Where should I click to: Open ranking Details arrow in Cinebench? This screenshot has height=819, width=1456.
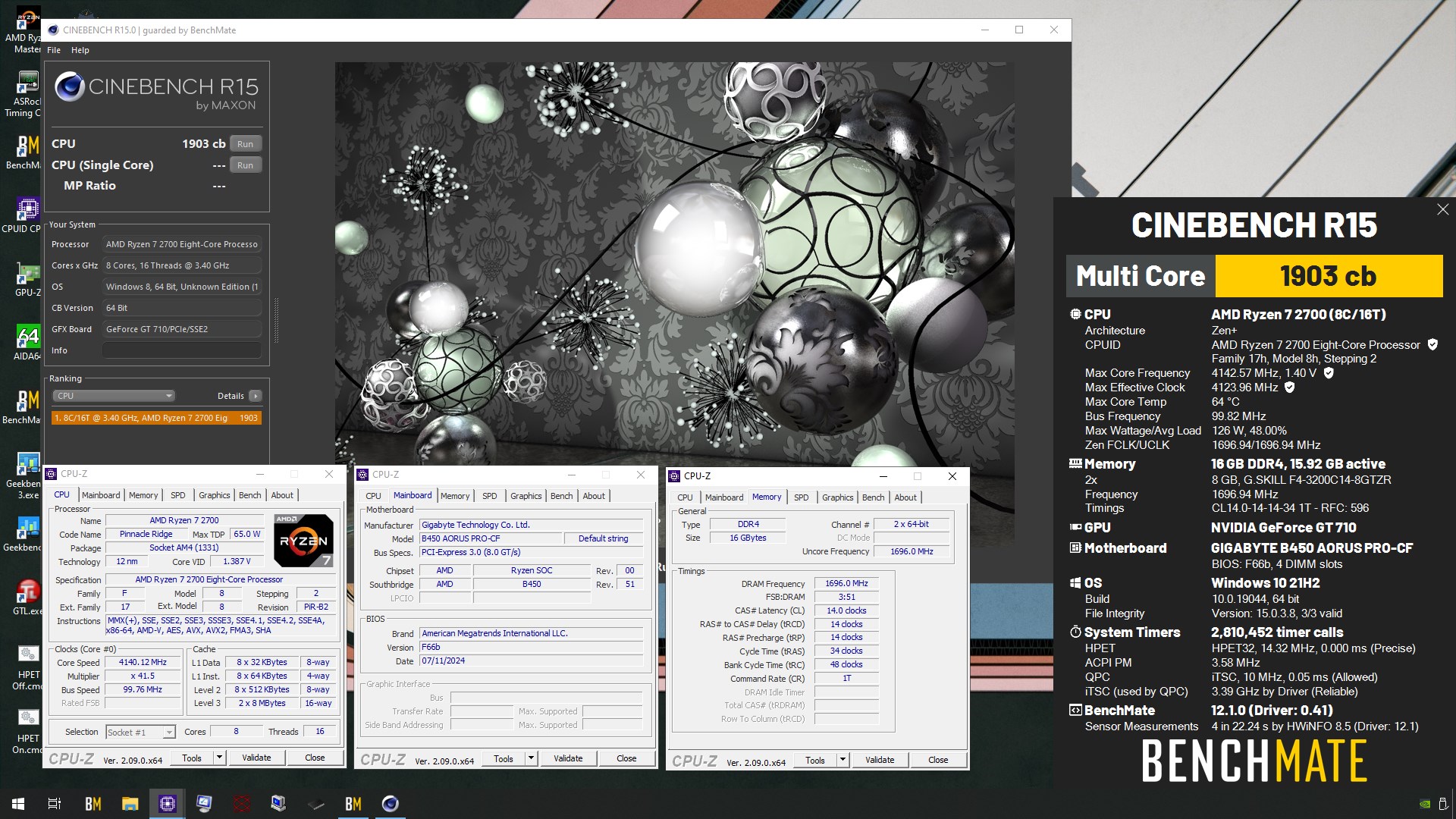pos(256,396)
